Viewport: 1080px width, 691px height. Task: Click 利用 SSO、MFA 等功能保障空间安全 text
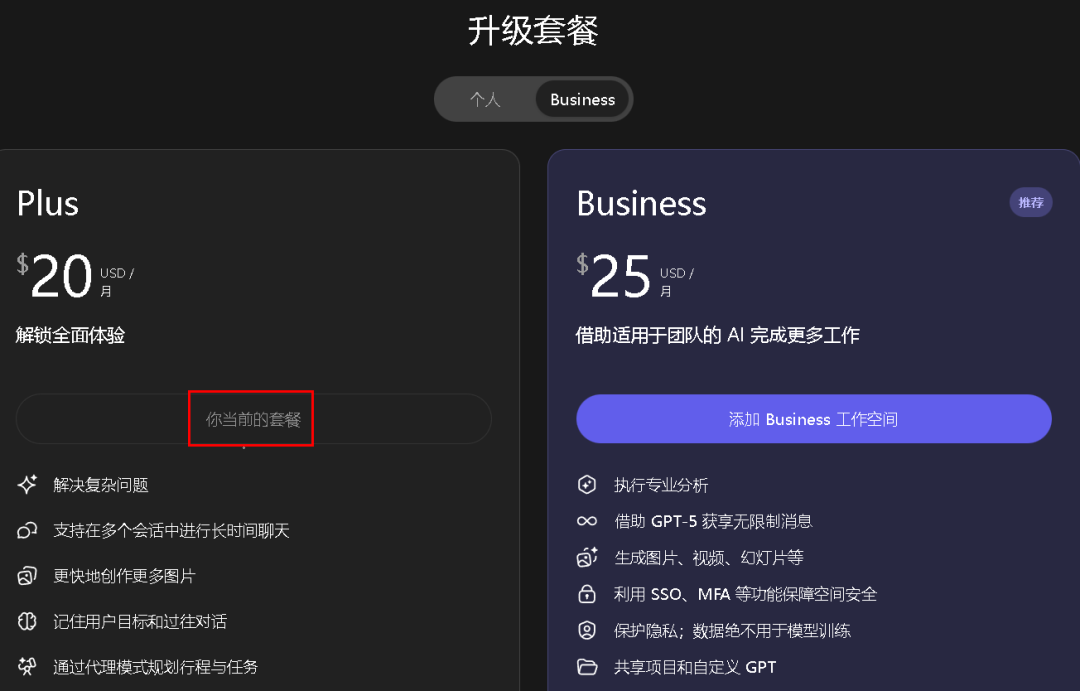point(745,594)
